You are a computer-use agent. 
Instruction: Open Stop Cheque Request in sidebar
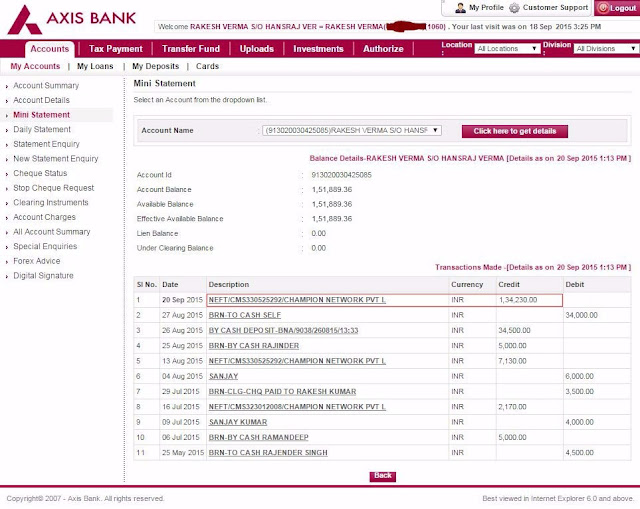tap(53, 188)
